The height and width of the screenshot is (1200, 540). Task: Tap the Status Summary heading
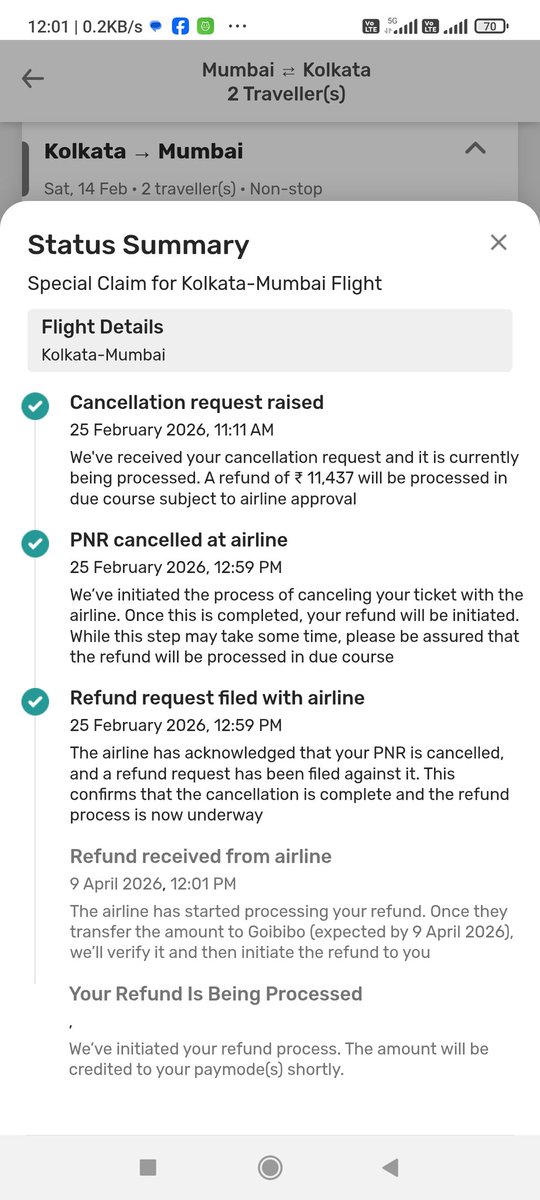138,245
